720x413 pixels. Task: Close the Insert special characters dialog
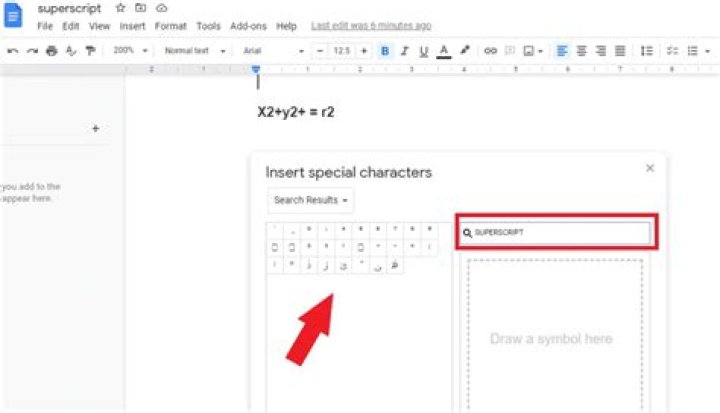[x=650, y=168]
